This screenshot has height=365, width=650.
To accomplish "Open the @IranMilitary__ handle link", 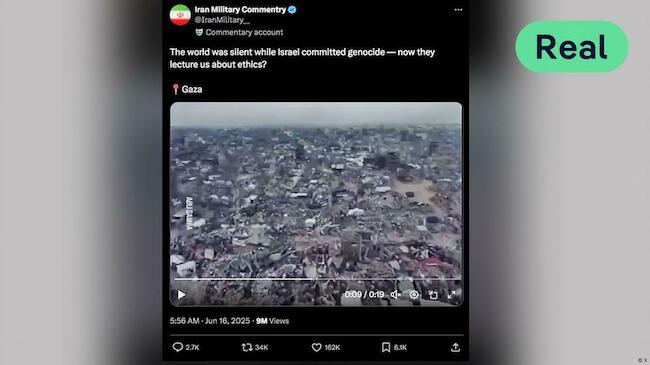I will tap(222, 20).
